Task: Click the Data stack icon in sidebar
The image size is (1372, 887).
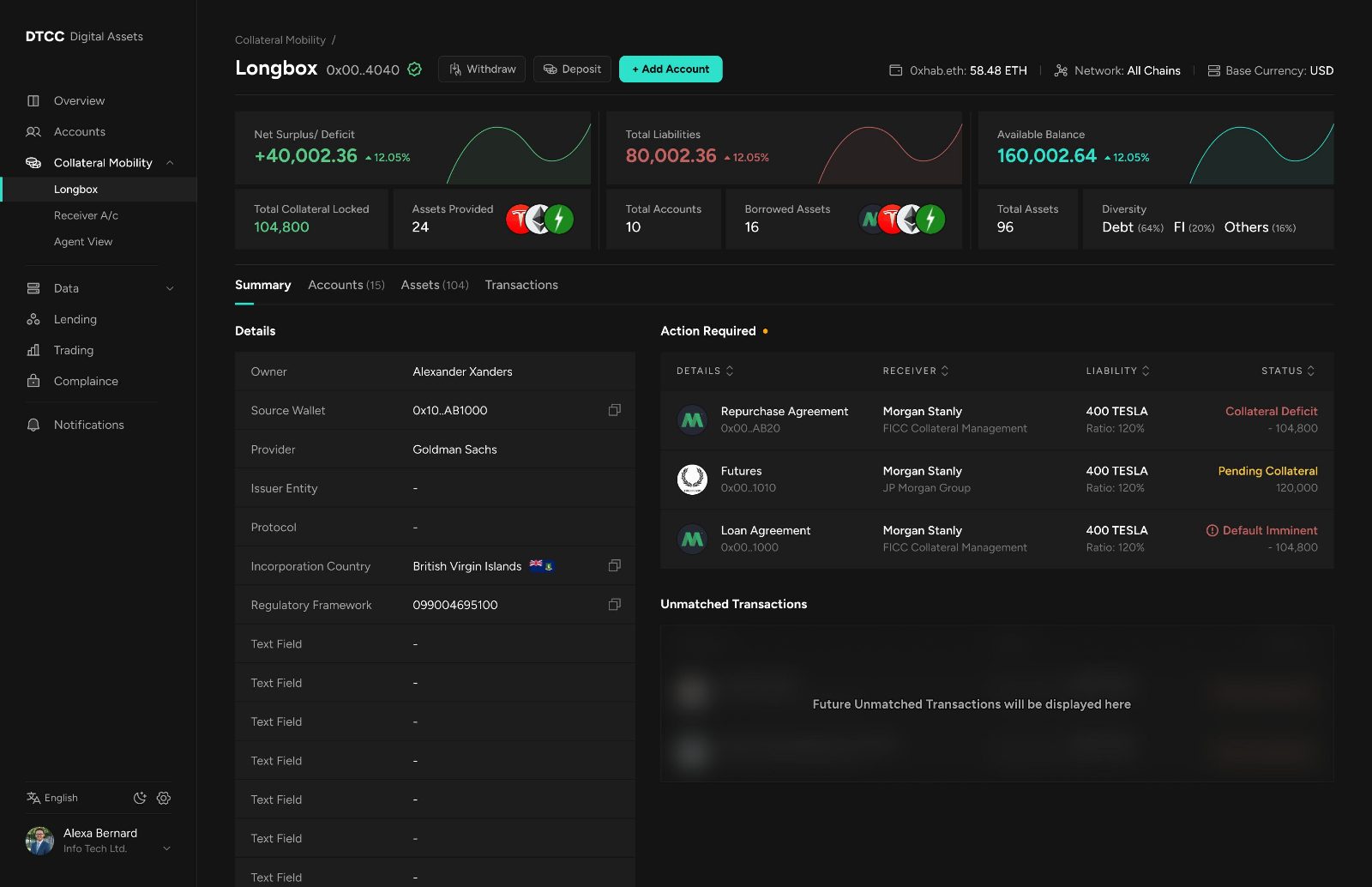Action: click(x=33, y=288)
